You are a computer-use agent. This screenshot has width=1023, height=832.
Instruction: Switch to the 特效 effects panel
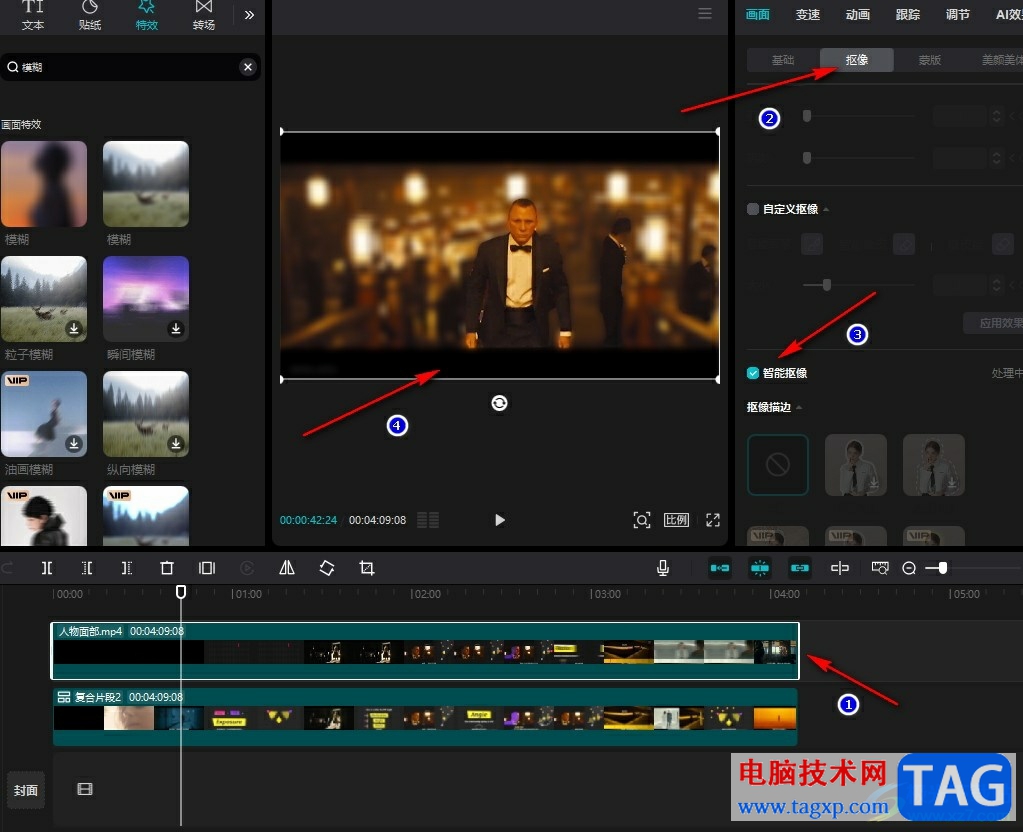pyautogui.click(x=146, y=16)
